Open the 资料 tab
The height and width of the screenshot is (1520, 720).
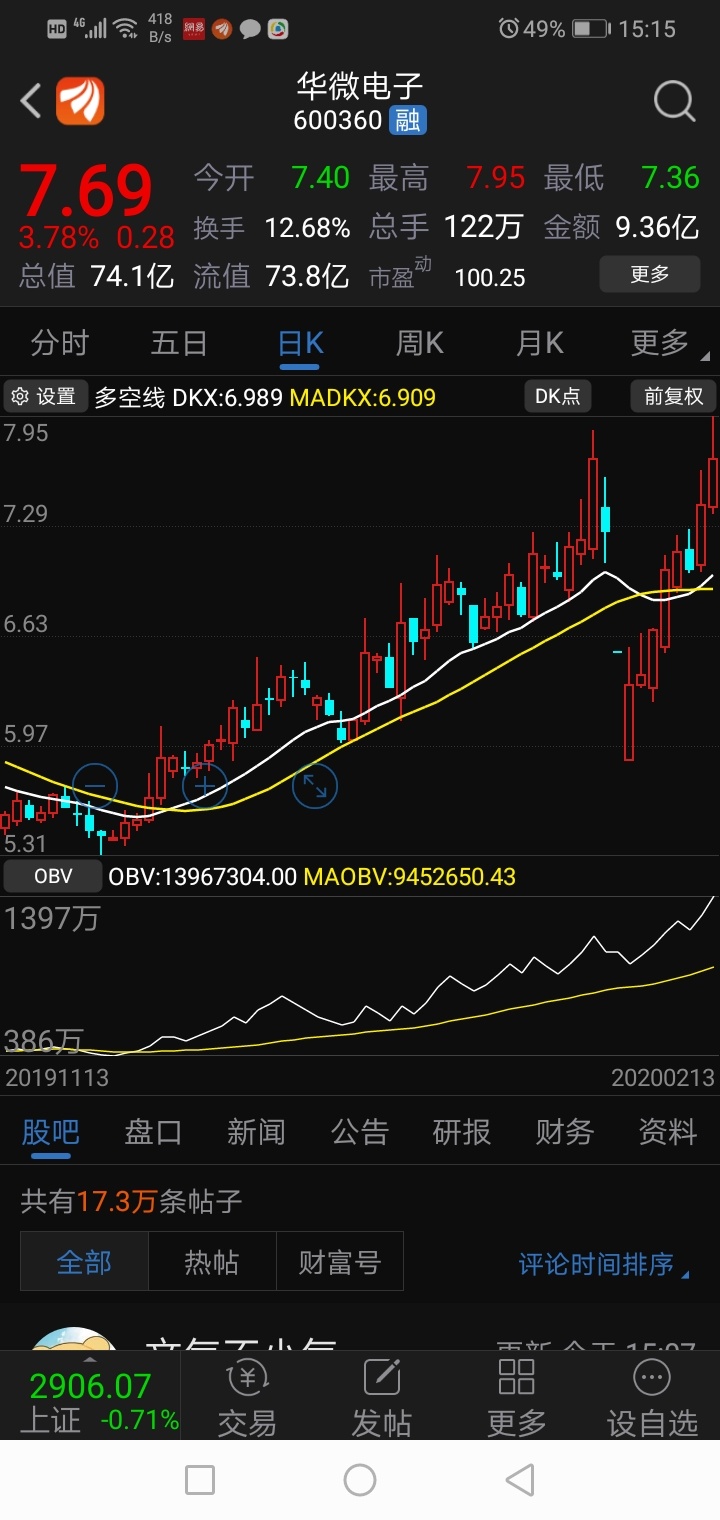[x=668, y=1132]
